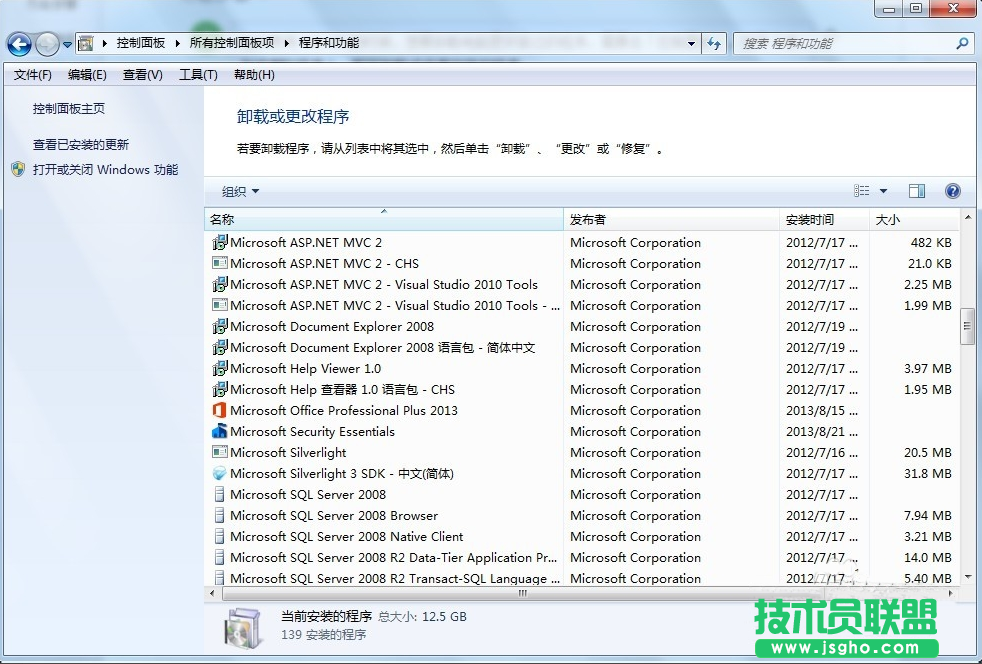Screen dimensions: 982x664
Task: Open the 组织 dropdown menu
Action: click(233, 191)
